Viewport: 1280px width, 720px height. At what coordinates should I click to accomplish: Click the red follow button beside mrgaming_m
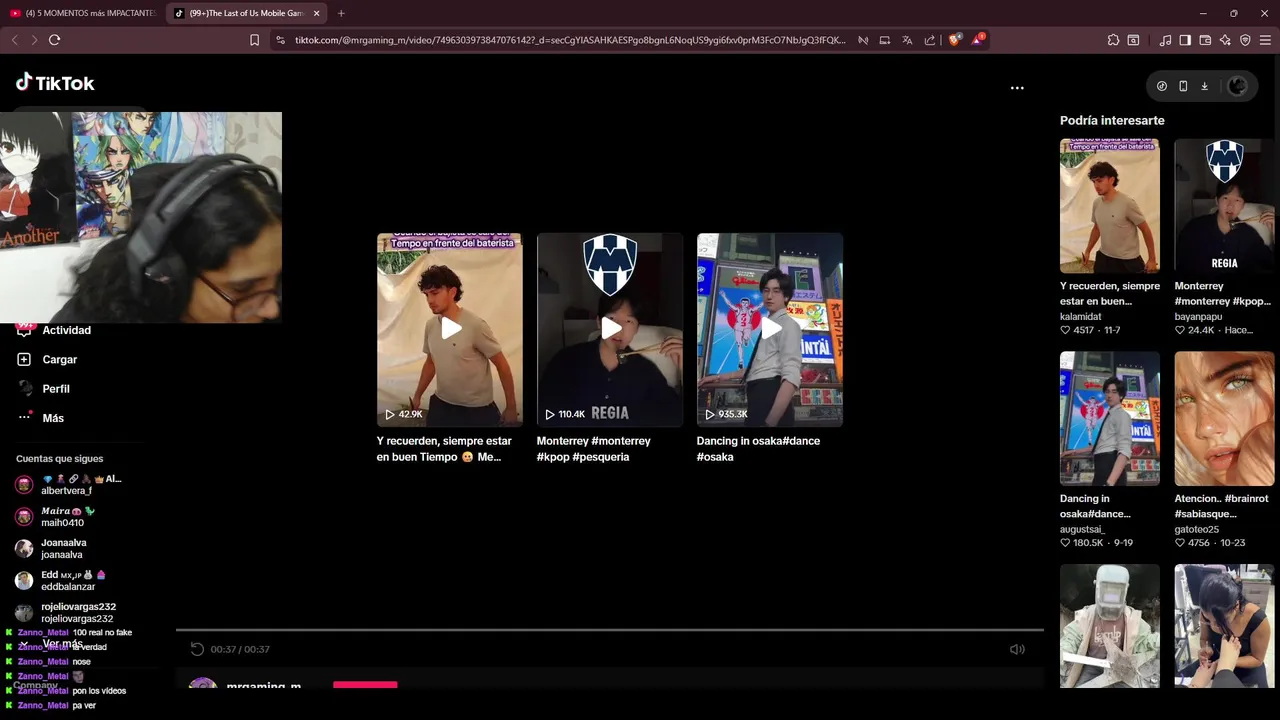point(365,685)
